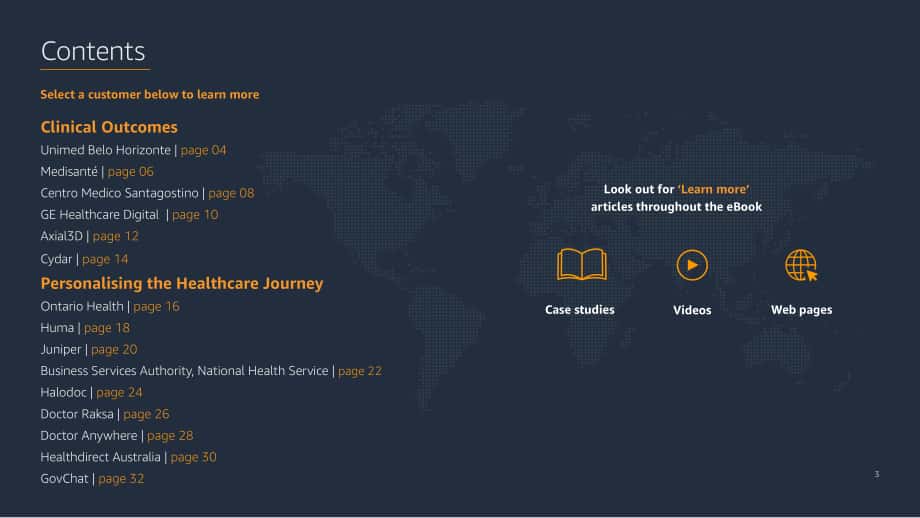Screen dimensions: 920x518
Task: Click the Videos label
Action: point(692,310)
